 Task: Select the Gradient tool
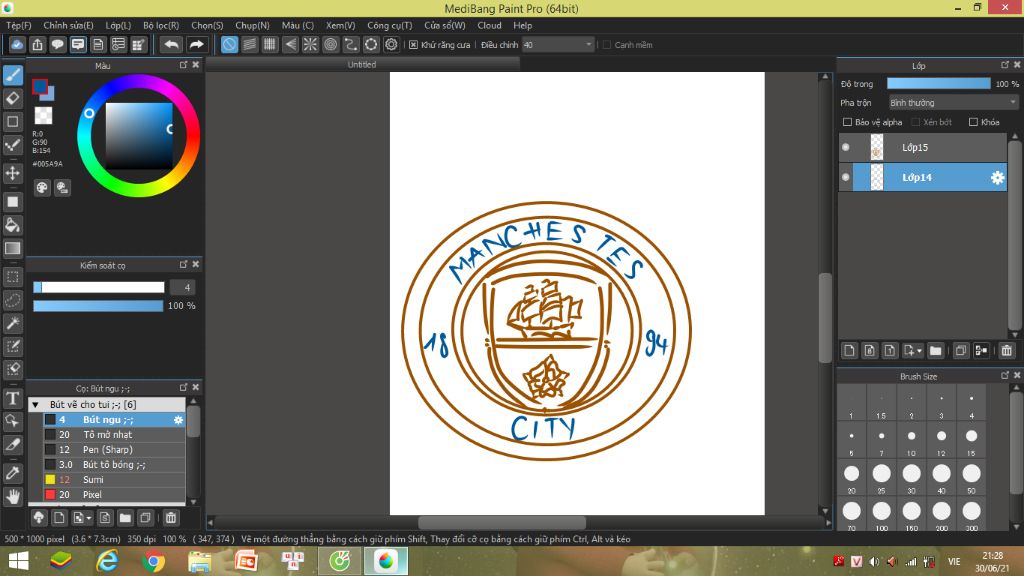[12, 248]
